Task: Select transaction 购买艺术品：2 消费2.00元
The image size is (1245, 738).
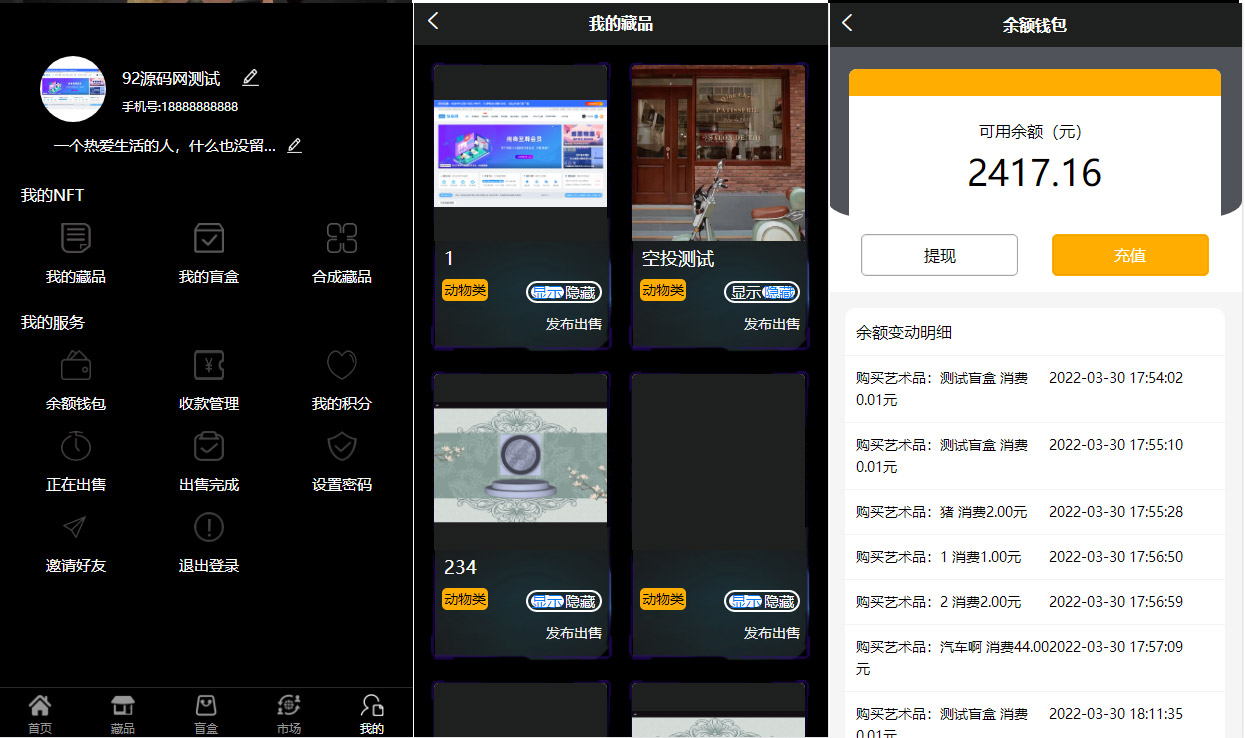Action: tap(1035, 602)
